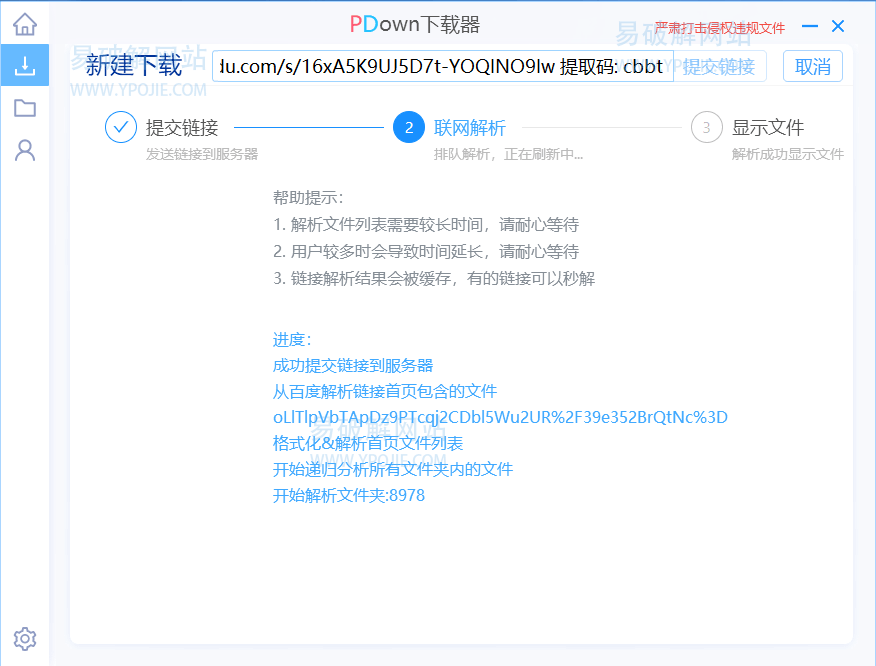Click the 取消 cancel button
Image resolution: width=876 pixels, height=666 pixels.
pos(812,66)
